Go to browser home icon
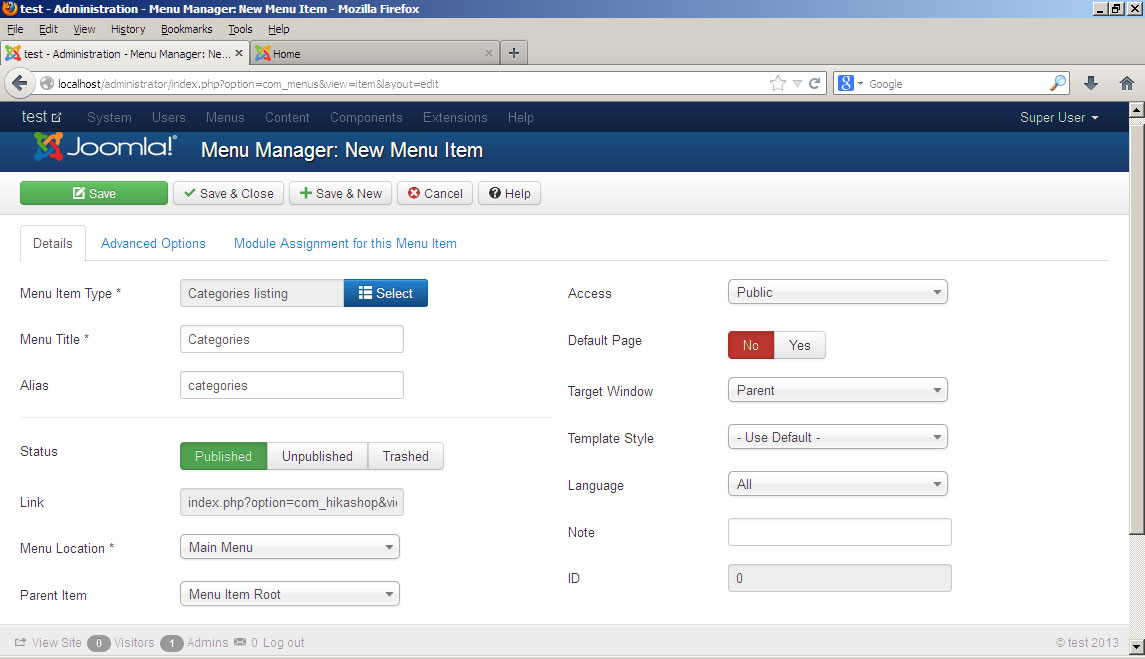 click(x=1127, y=83)
